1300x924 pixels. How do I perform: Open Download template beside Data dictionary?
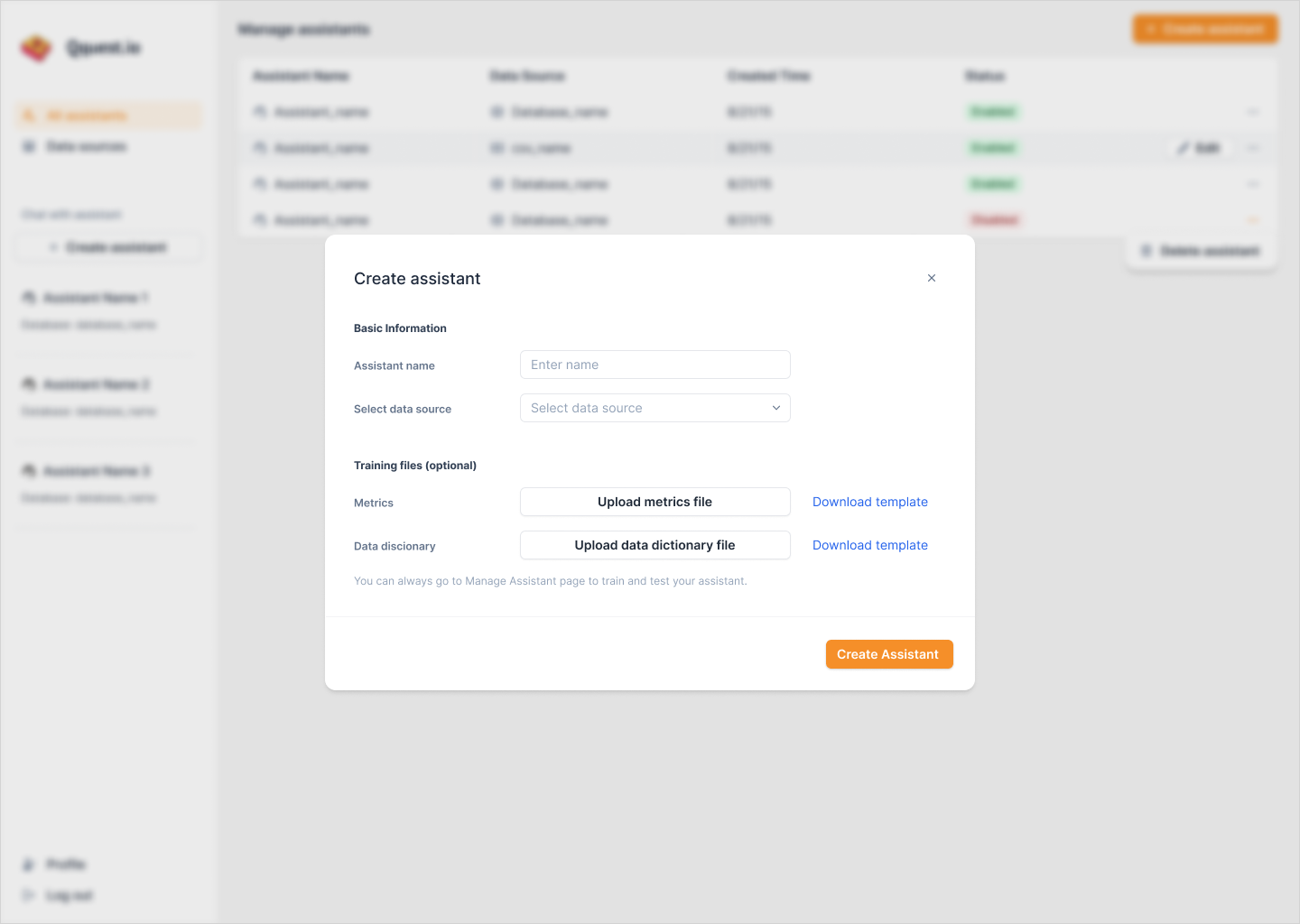[x=869, y=545]
